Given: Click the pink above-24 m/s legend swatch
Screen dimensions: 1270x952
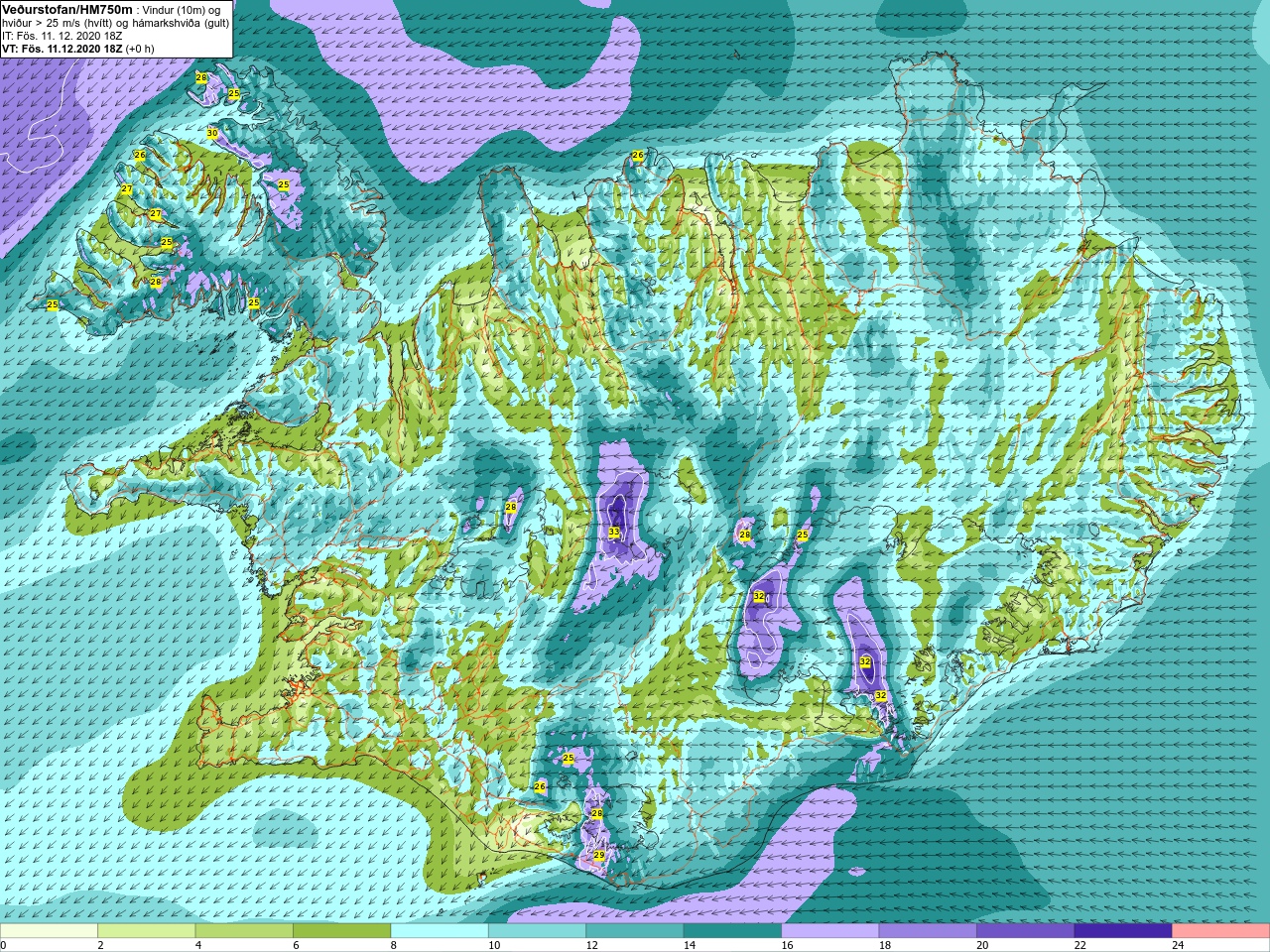Looking at the screenshot, I should (1221, 931).
